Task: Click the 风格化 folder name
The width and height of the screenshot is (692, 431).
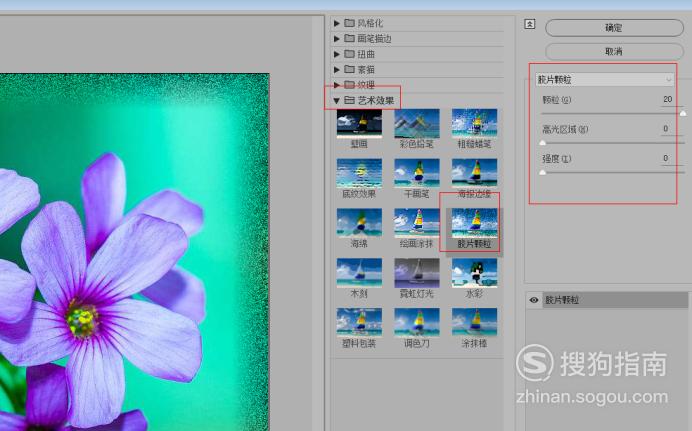Action: [x=370, y=23]
